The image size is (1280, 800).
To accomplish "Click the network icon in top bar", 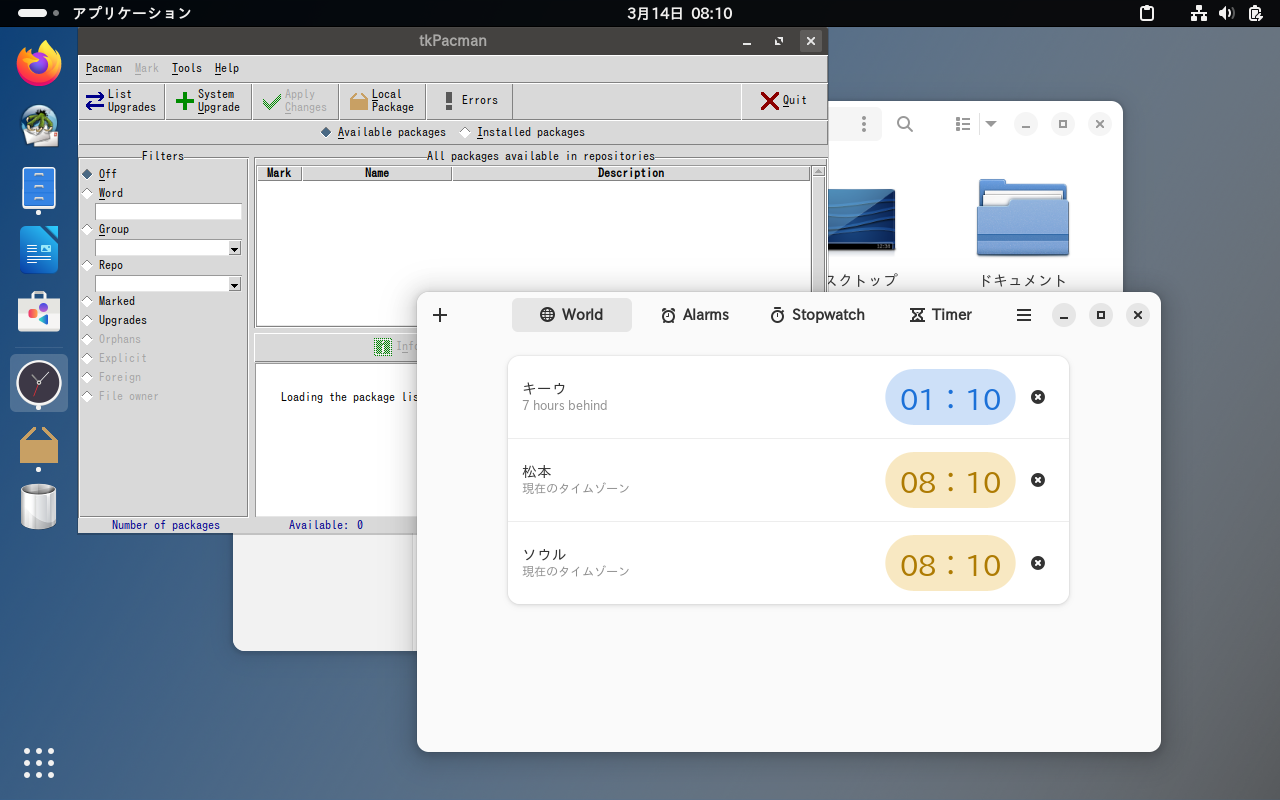I will pyautogui.click(x=1199, y=14).
